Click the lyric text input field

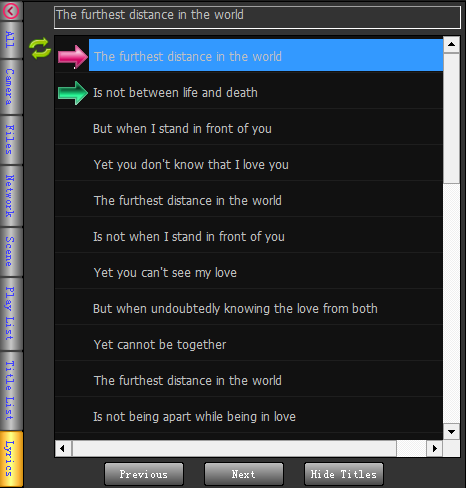tap(257, 17)
